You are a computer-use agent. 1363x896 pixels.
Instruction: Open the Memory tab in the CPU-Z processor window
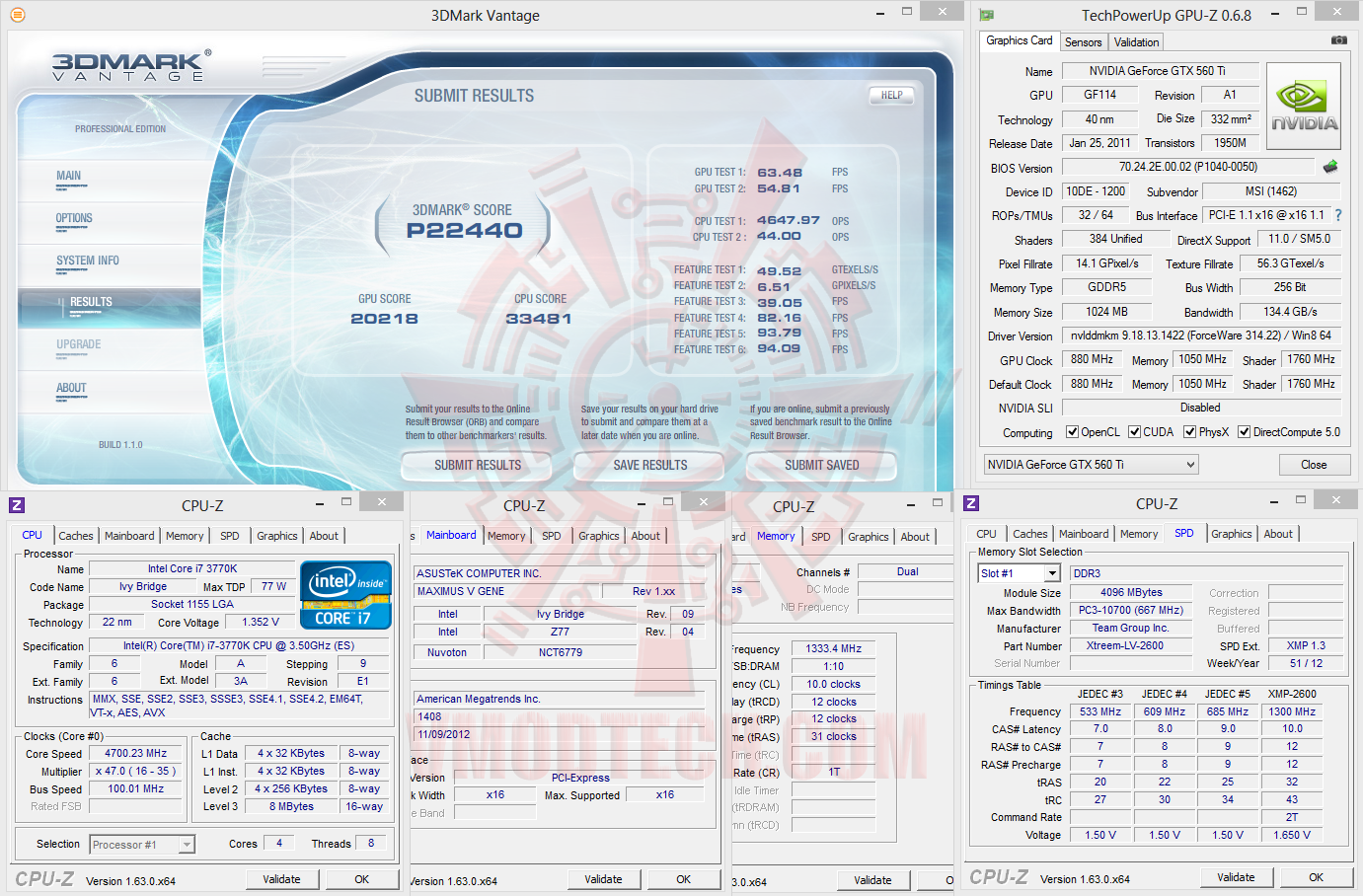point(185,536)
